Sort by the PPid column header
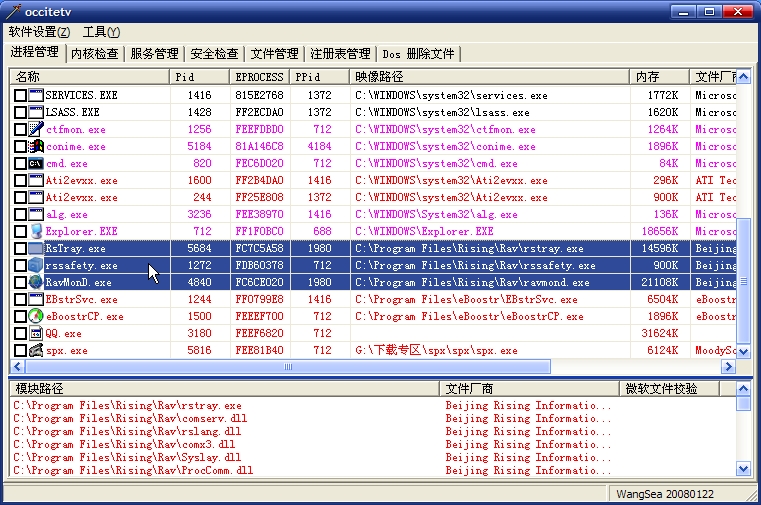This screenshot has height=505, width=761. (320, 77)
